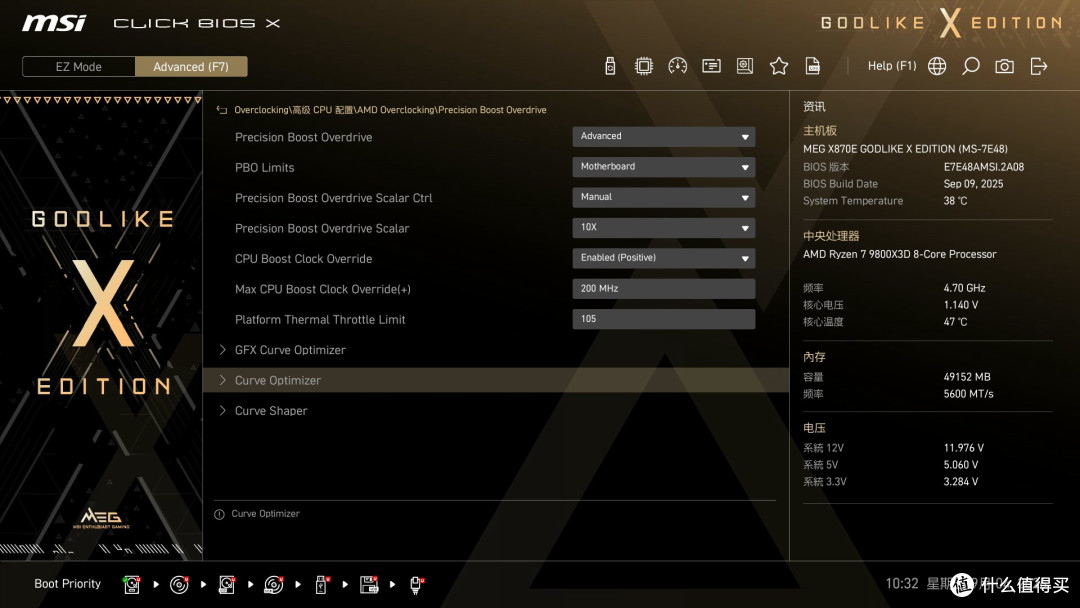This screenshot has height=608, width=1080.
Task: Click the exit icon at top right
Action: (x=1039, y=66)
